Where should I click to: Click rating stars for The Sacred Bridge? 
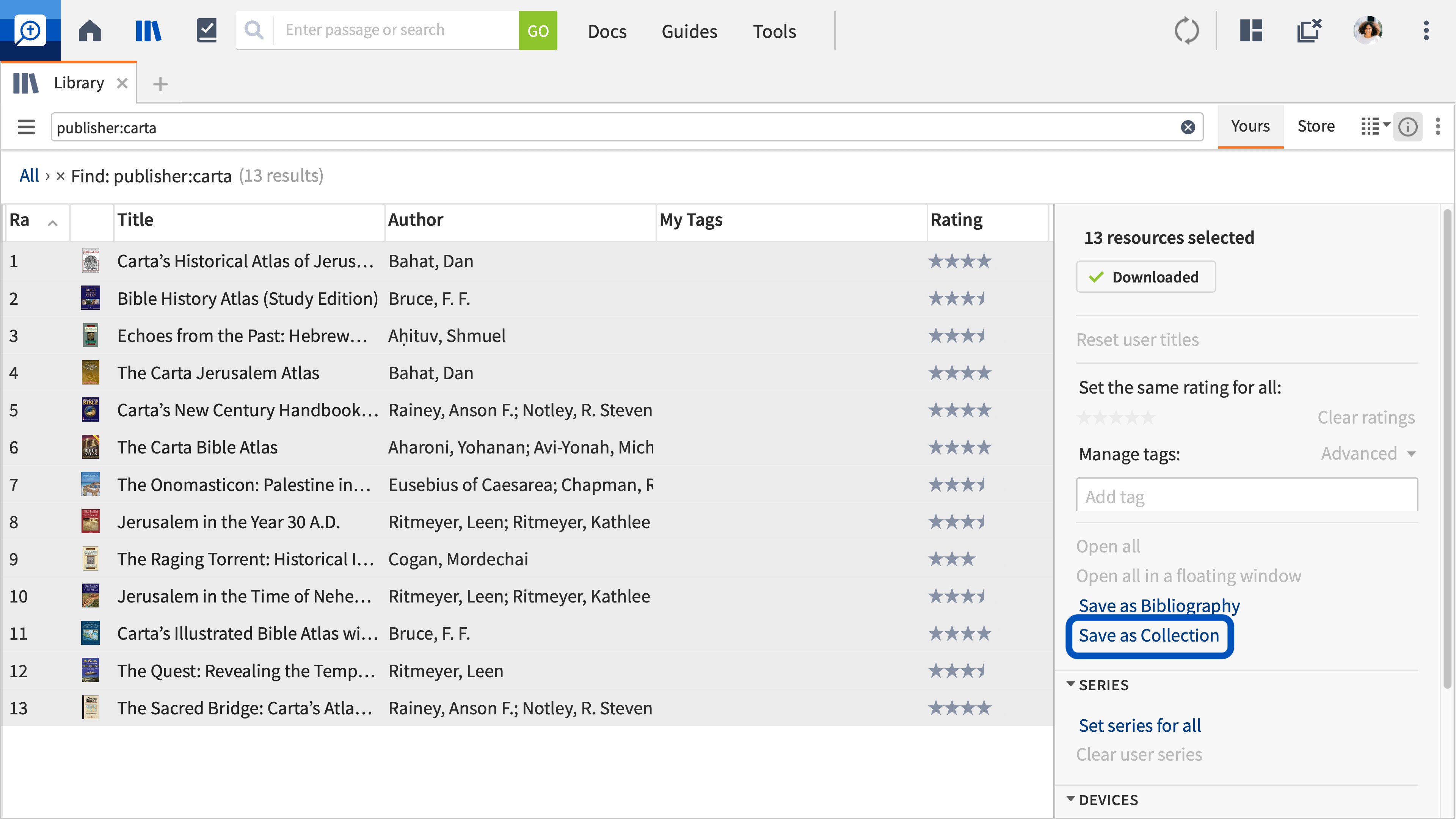tap(960, 708)
